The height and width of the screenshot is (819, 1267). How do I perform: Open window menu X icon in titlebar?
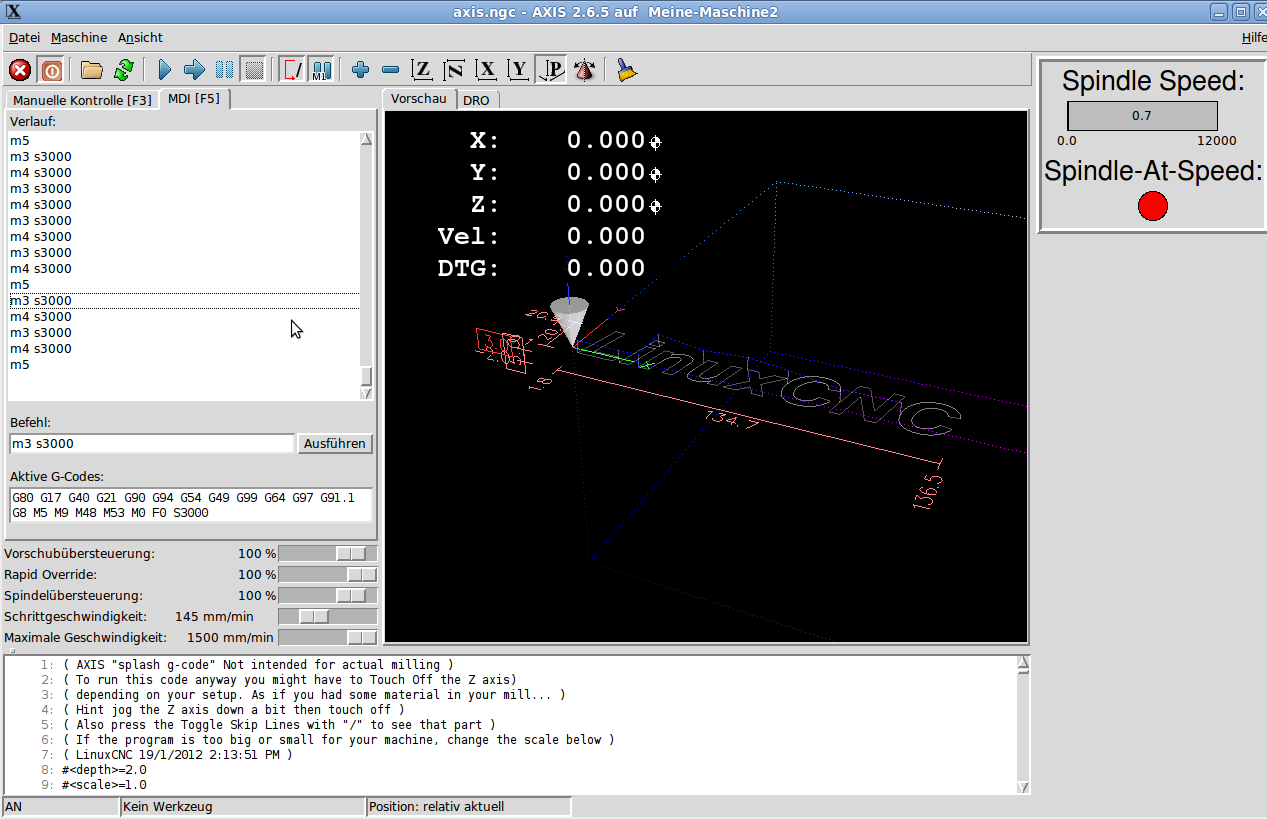[x=12, y=12]
